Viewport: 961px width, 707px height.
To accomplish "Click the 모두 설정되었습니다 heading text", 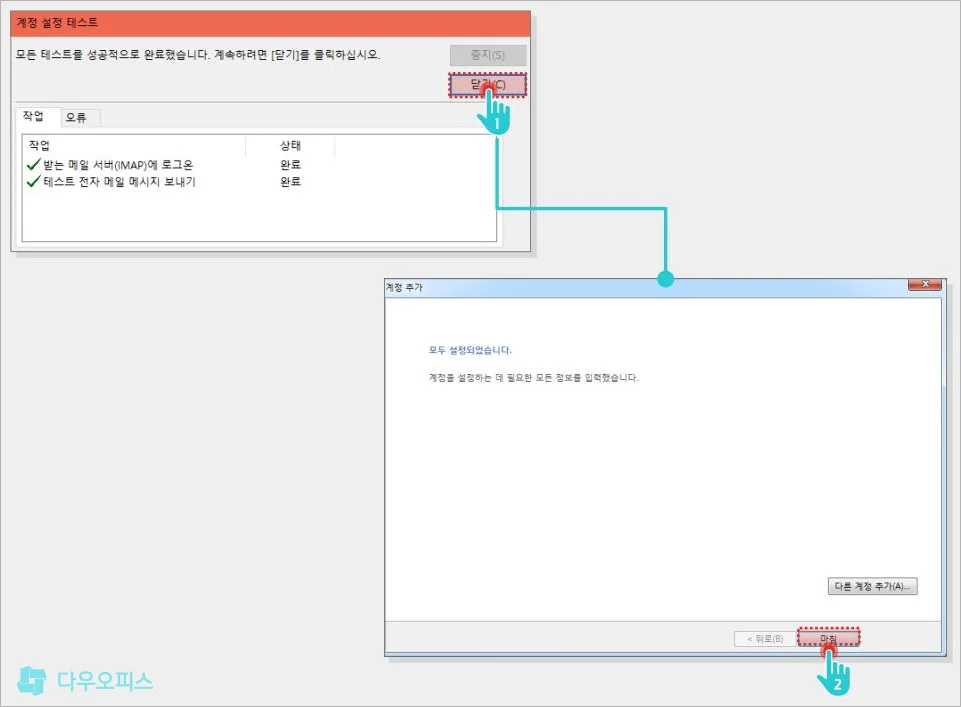I will click(470, 350).
